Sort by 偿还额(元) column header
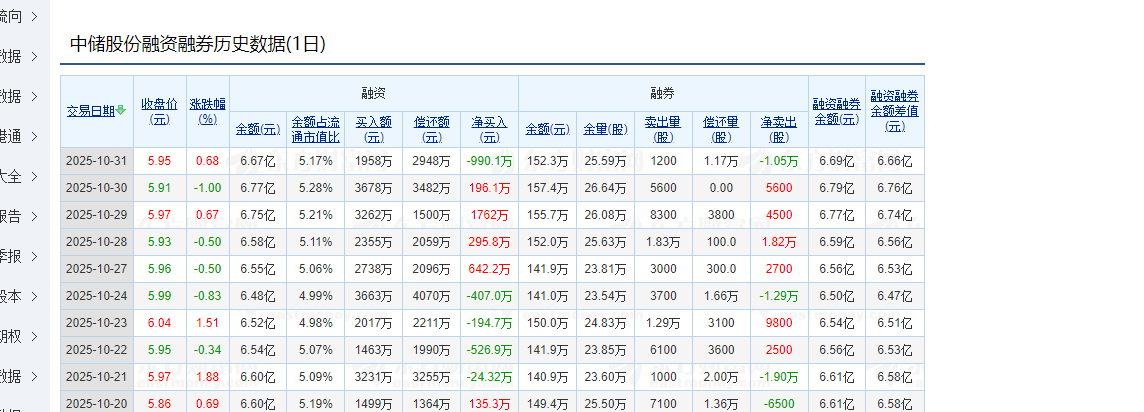 point(432,129)
